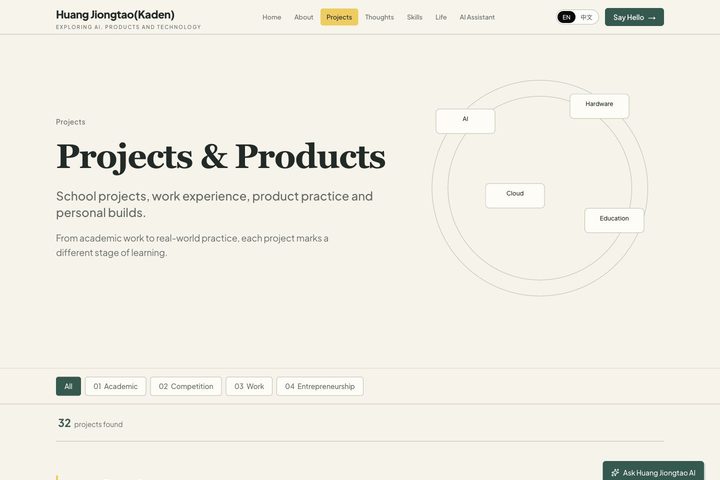The height and width of the screenshot is (480, 720).
Task: Click the Say Hello button
Action: 634,17
